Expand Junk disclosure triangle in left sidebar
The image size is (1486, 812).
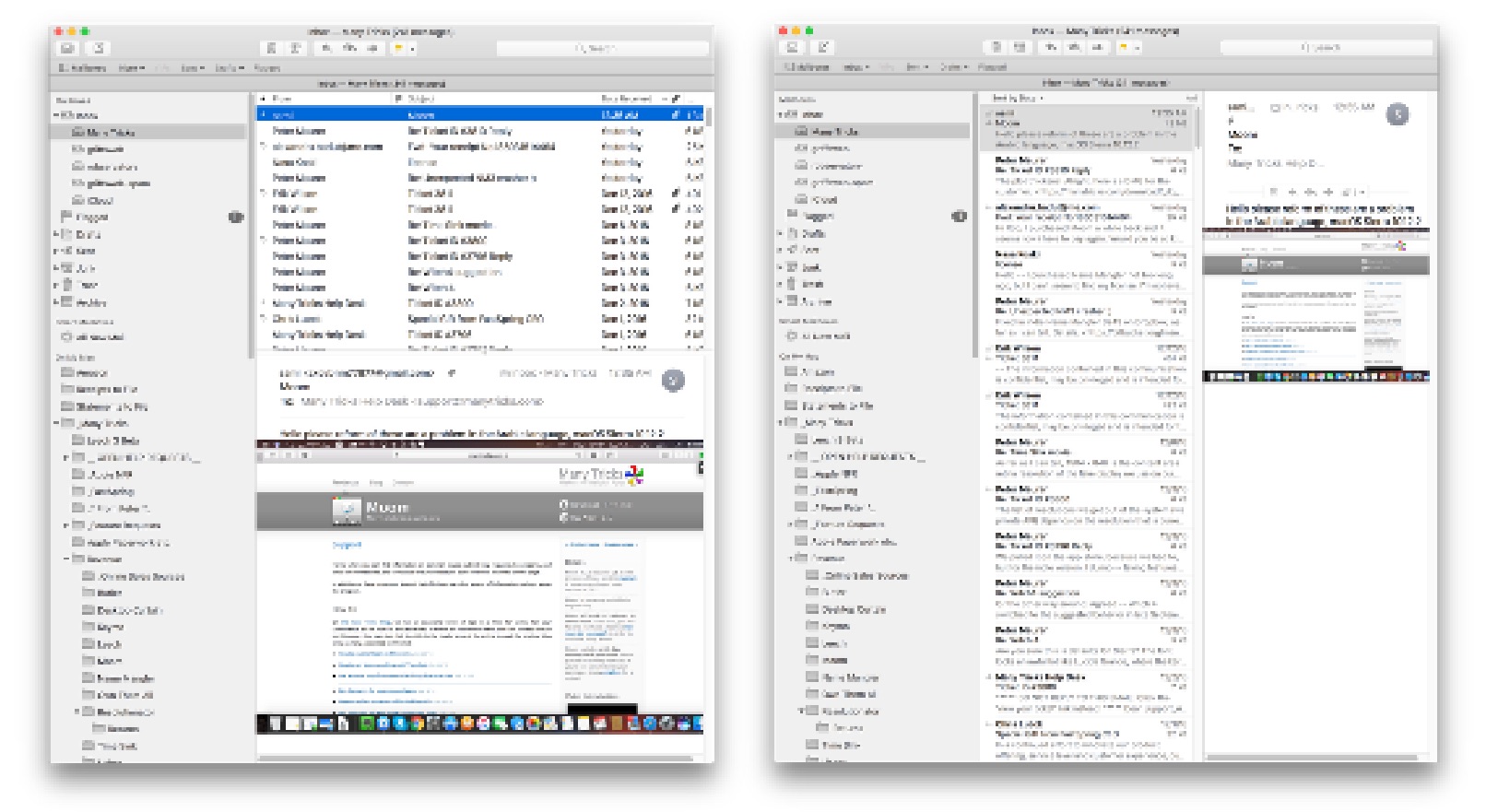click(x=55, y=268)
